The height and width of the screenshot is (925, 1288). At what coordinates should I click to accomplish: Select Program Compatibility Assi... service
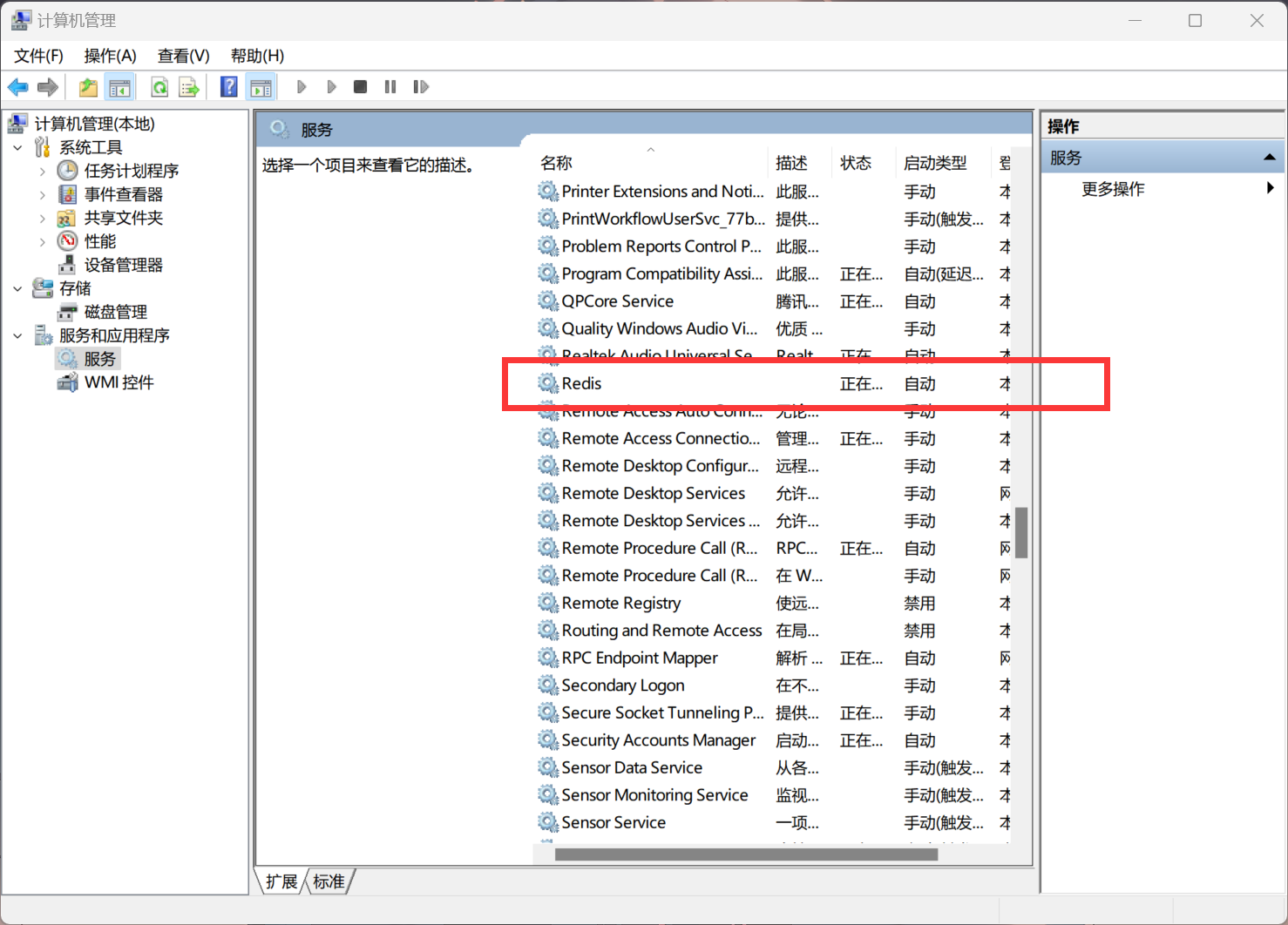click(772, 273)
